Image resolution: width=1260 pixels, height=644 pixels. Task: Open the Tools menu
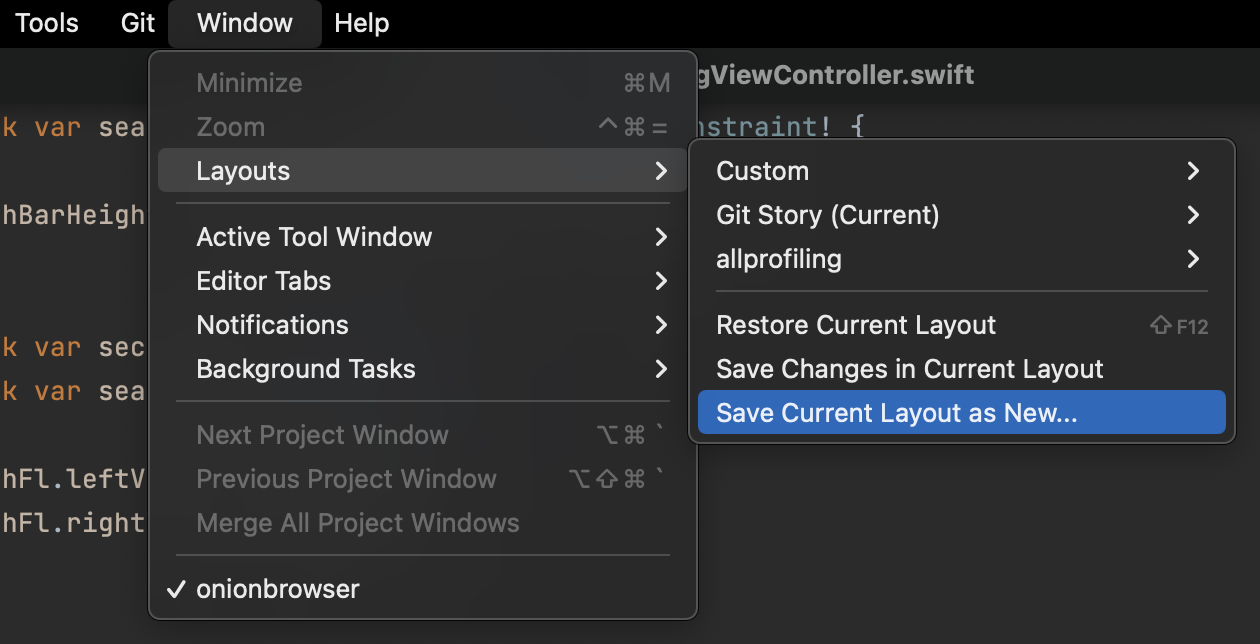coord(47,23)
